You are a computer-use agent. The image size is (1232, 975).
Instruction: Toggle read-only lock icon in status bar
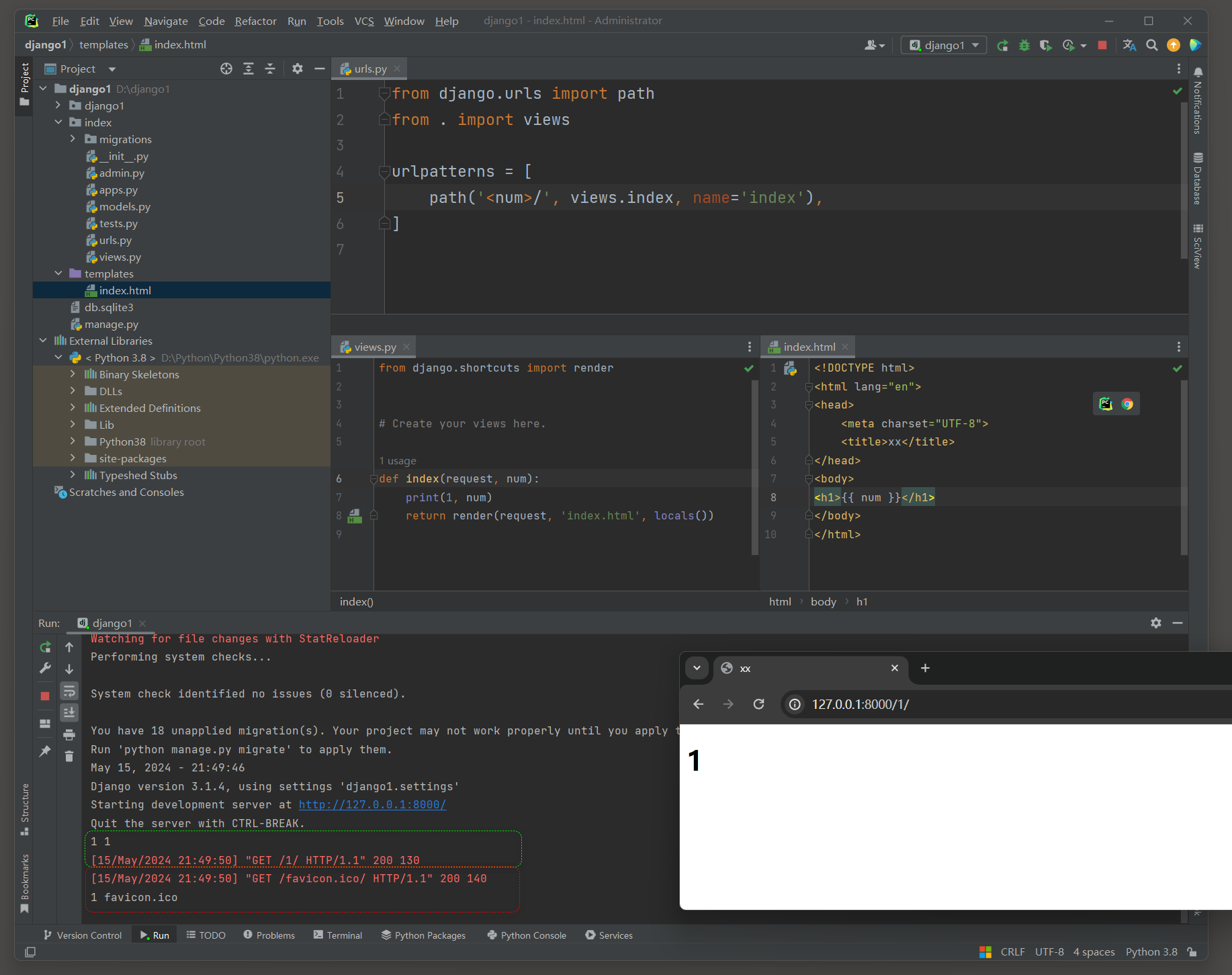pyautogui.click(x=1192, y=952)
